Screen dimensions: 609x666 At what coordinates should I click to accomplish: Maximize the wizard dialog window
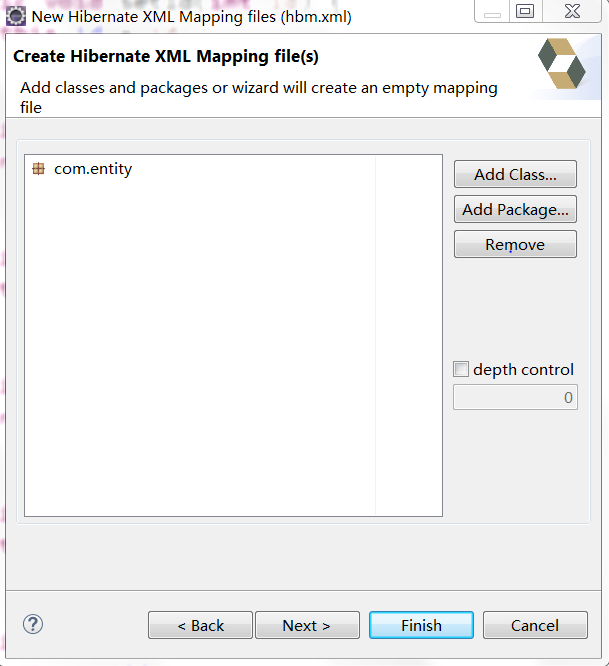pos(525,11)
